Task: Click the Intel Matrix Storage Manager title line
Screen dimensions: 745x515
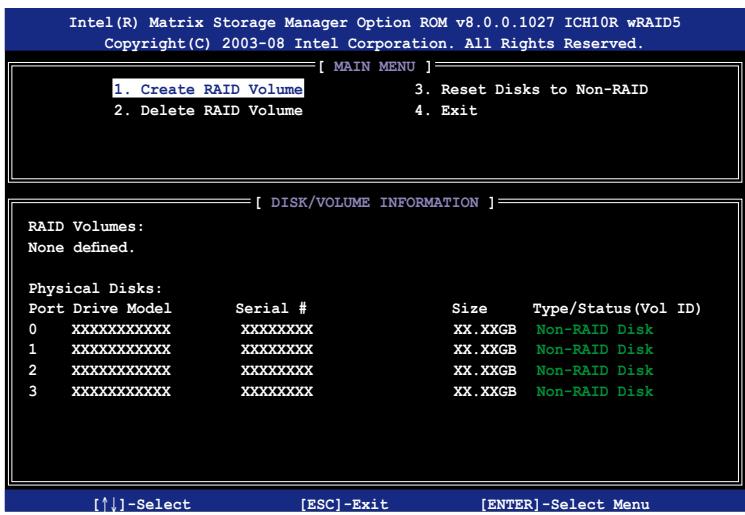Action: (x=374, y=22)
